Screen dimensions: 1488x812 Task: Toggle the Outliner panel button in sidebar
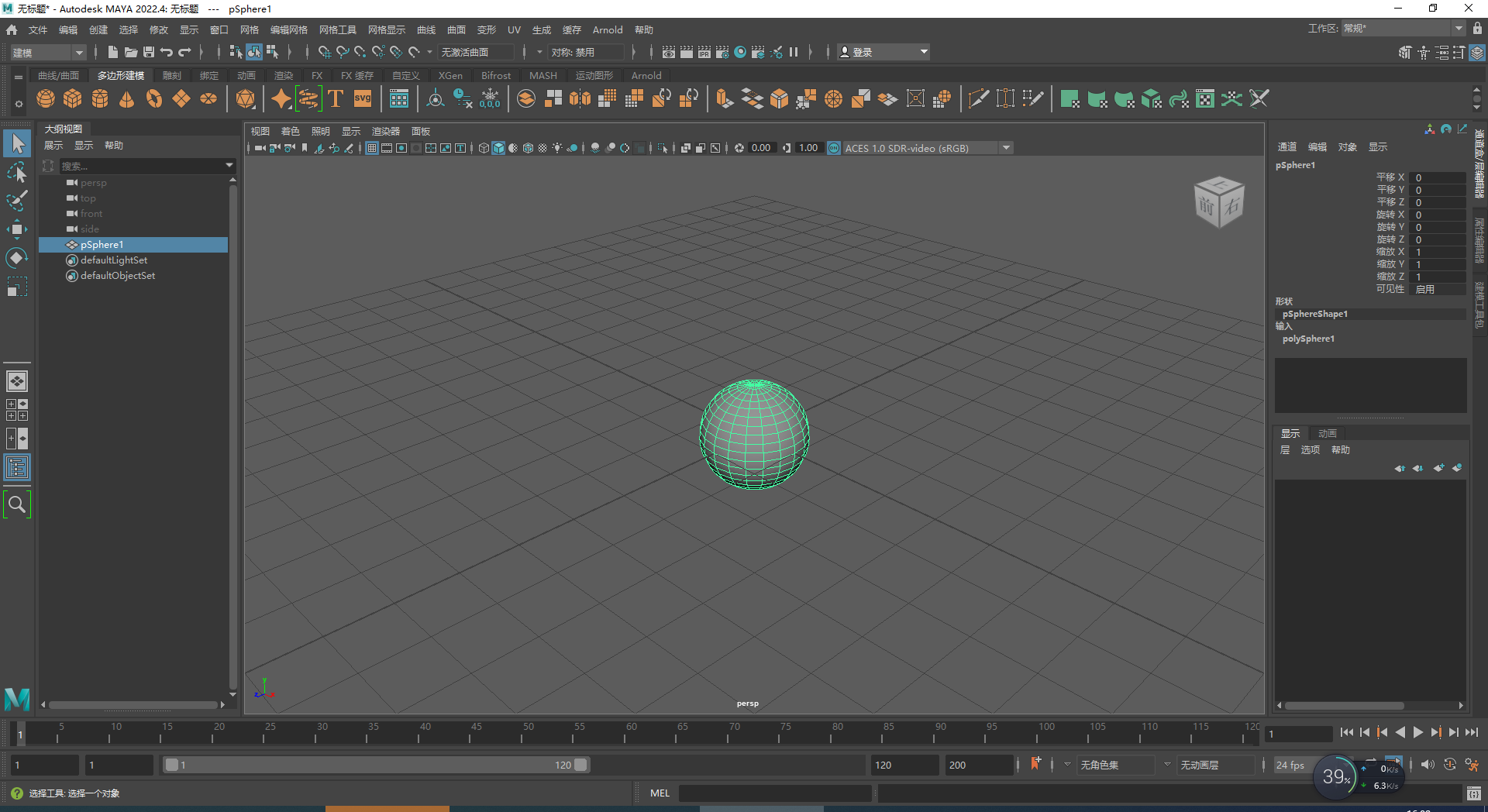[x=17, y=467]
